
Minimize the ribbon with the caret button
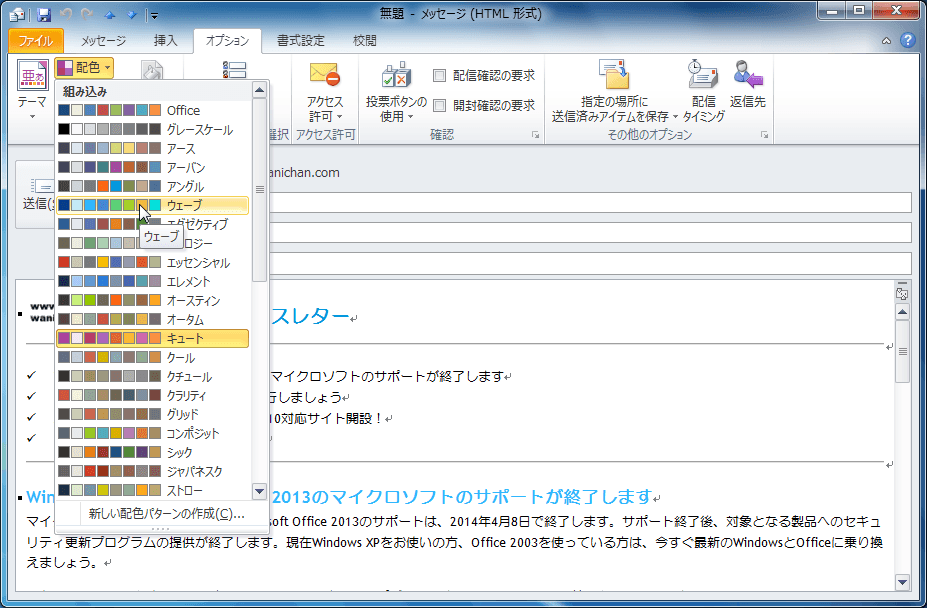tap(886, 41)
